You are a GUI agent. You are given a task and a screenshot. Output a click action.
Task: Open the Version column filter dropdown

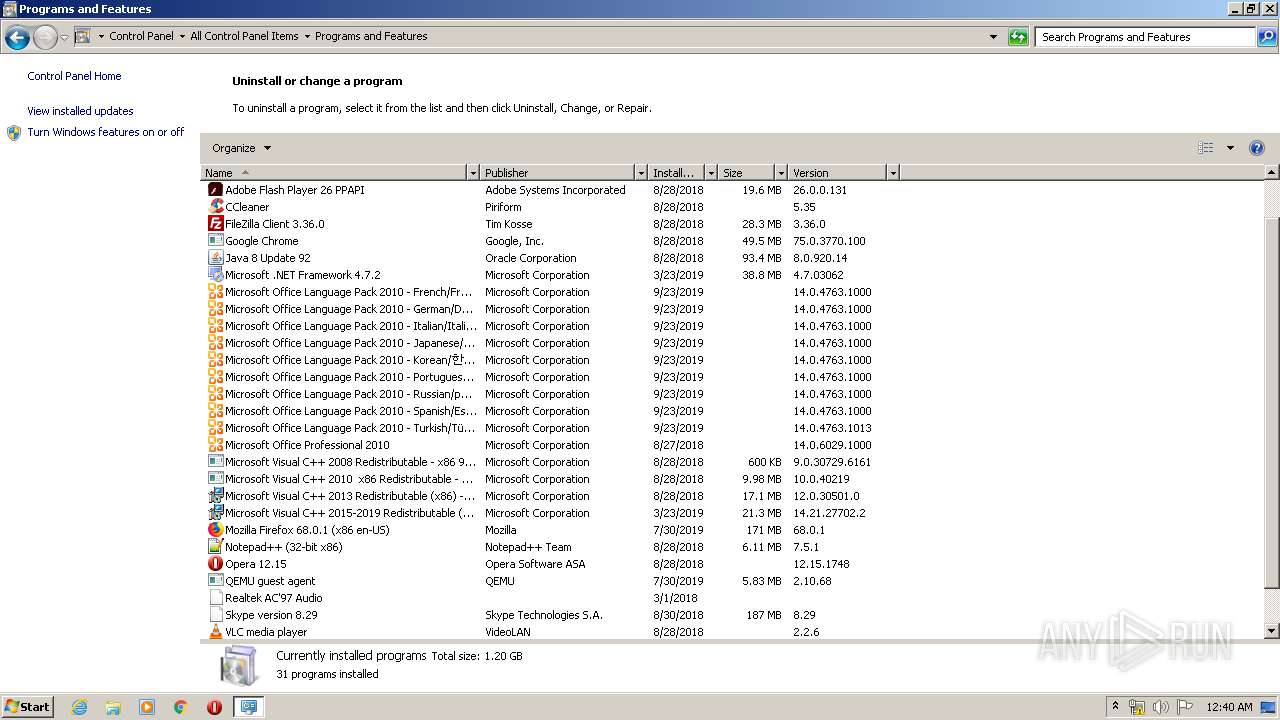(893, 173)
